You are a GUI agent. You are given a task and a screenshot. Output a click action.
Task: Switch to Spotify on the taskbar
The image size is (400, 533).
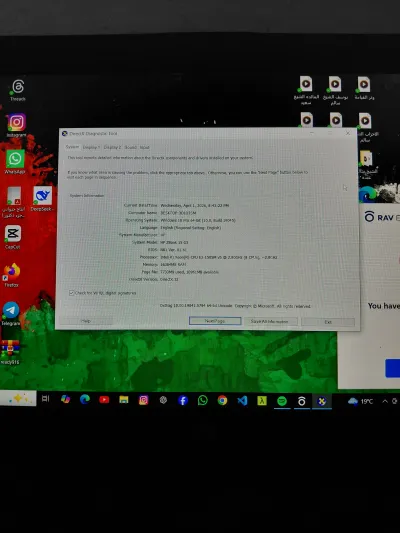282,401
